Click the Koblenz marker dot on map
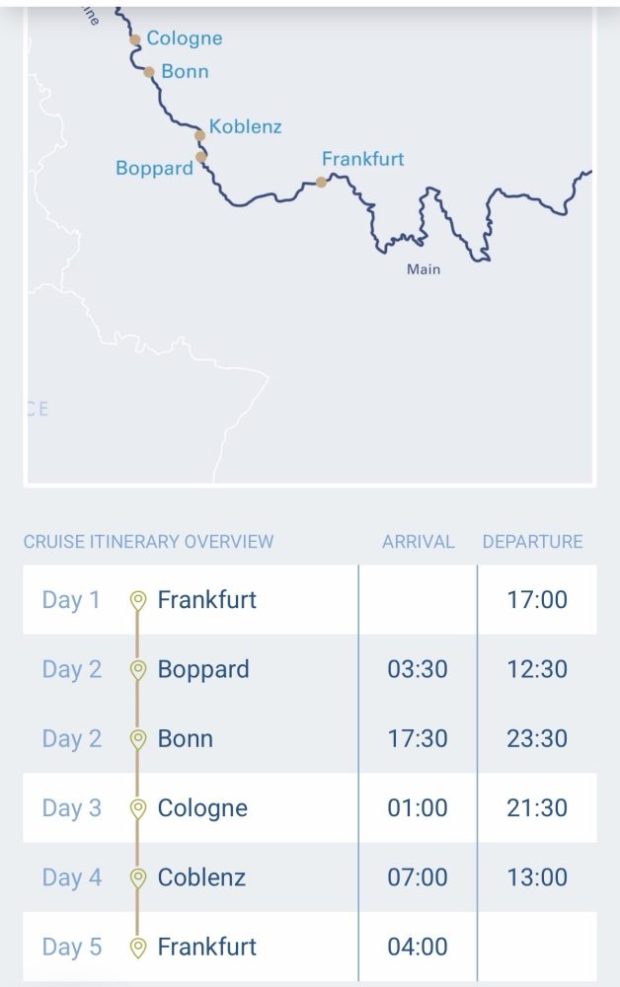The image size is (620, 987). tap(200, 135)
